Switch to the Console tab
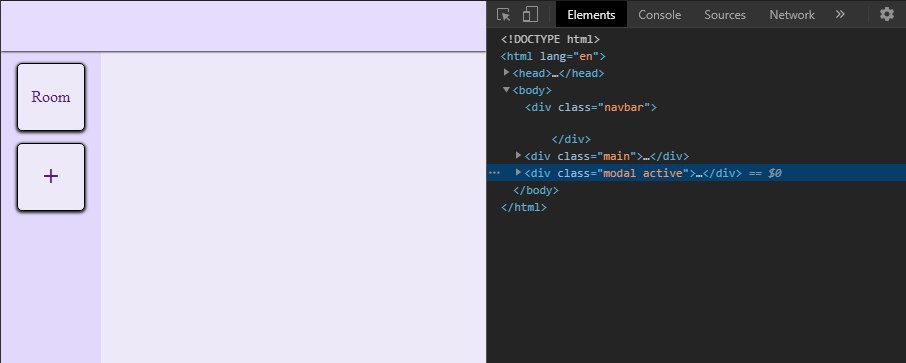906x363 pixels. pos(659,15)
